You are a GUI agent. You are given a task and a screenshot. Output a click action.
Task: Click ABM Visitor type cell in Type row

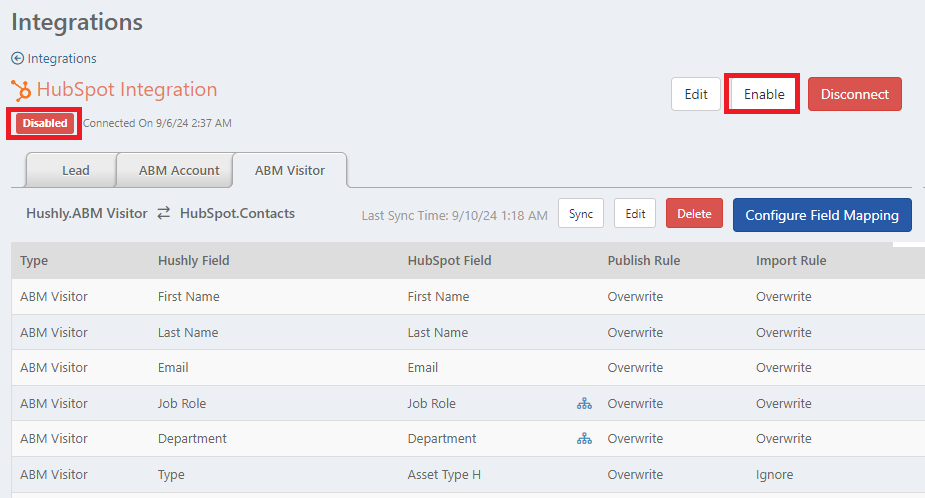[54, 474]
